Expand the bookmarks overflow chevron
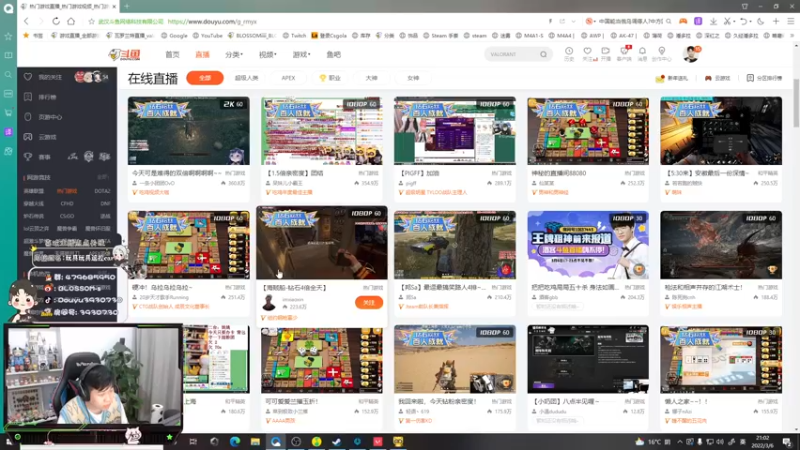 (792, 36)
